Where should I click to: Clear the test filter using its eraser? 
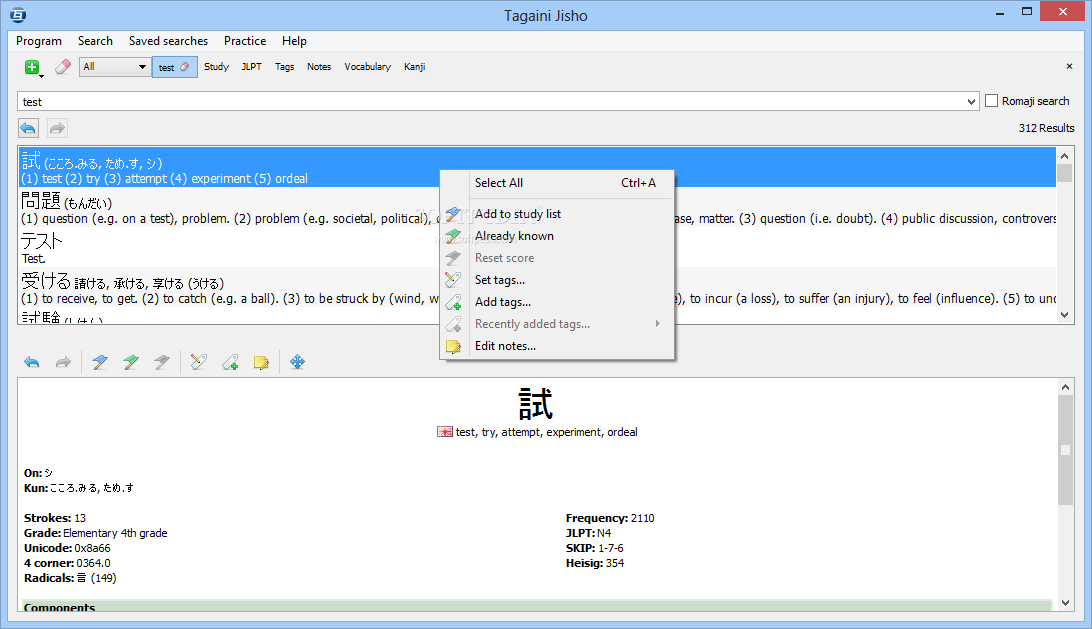[x=185, y=67]
